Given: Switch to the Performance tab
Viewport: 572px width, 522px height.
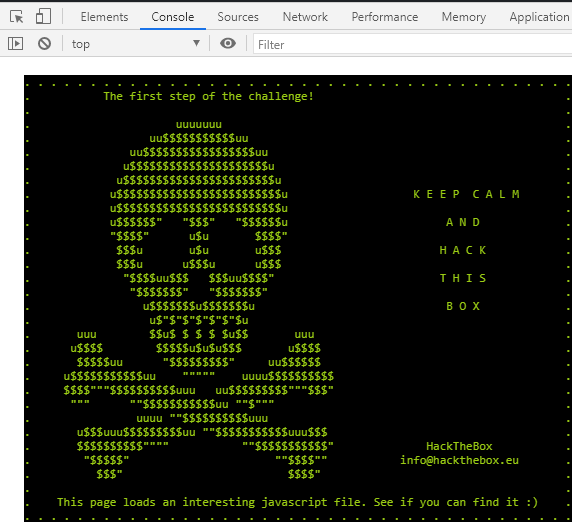Looking at the screenshot, I should 385,17.
